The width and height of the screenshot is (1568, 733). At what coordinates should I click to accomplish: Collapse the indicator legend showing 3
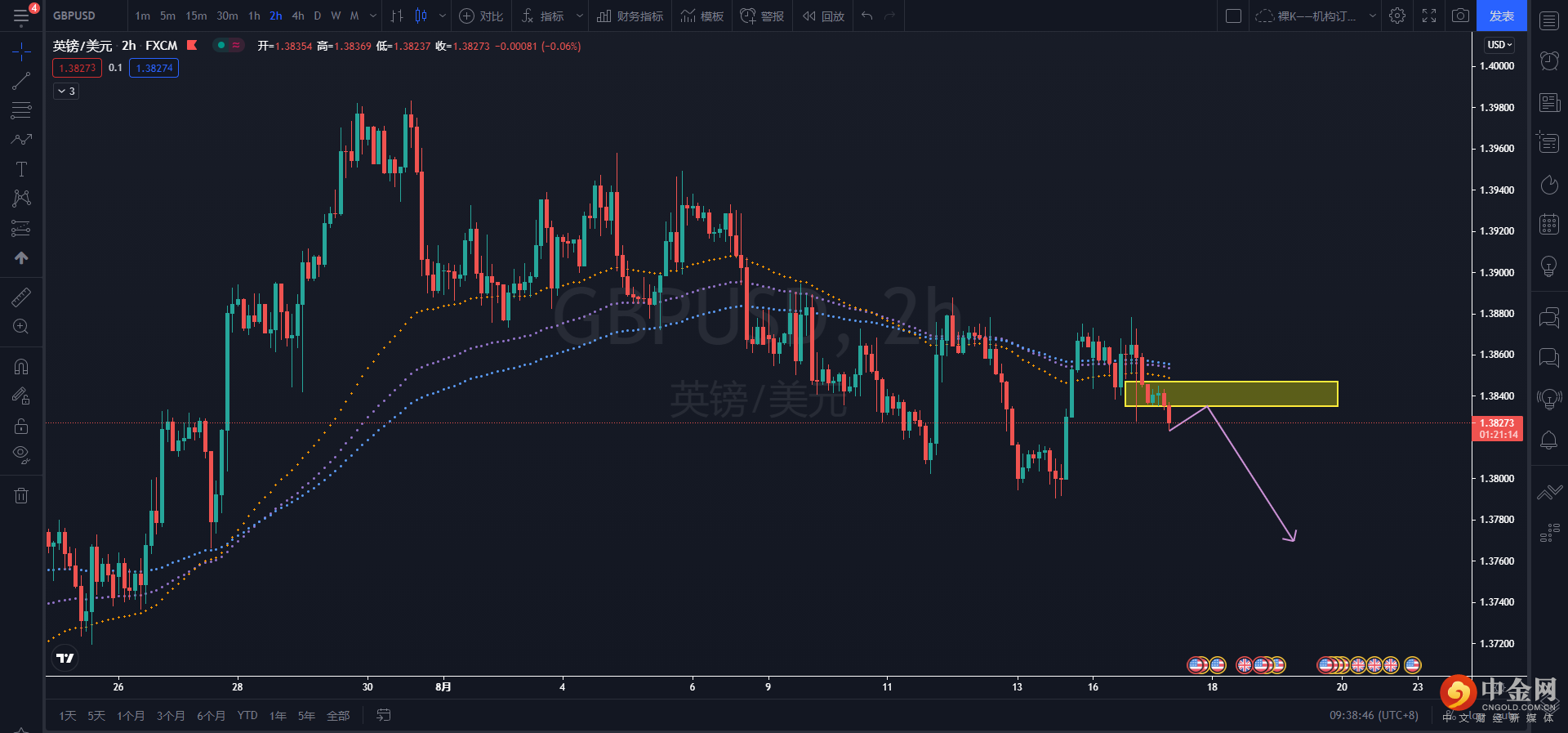[x=66, y=92]
